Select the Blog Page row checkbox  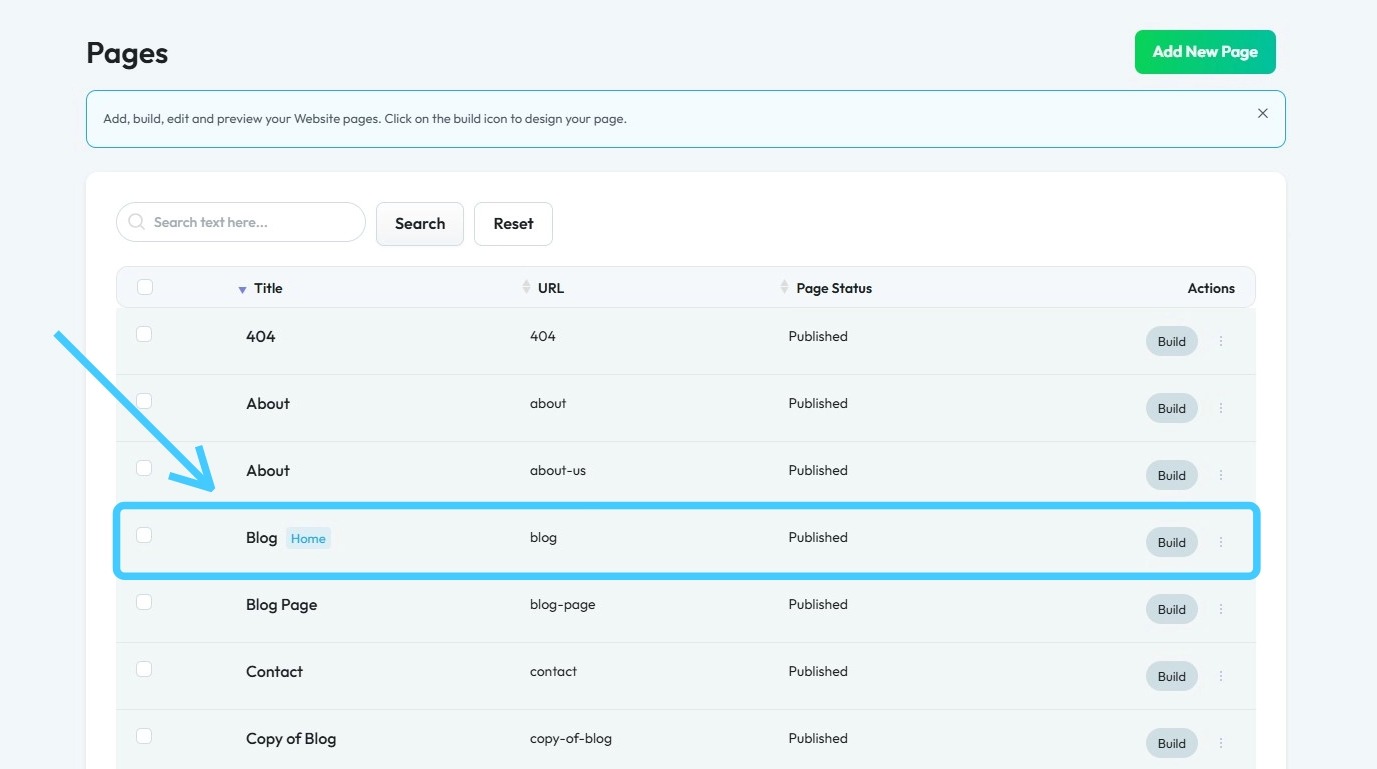tap(144, 602)
